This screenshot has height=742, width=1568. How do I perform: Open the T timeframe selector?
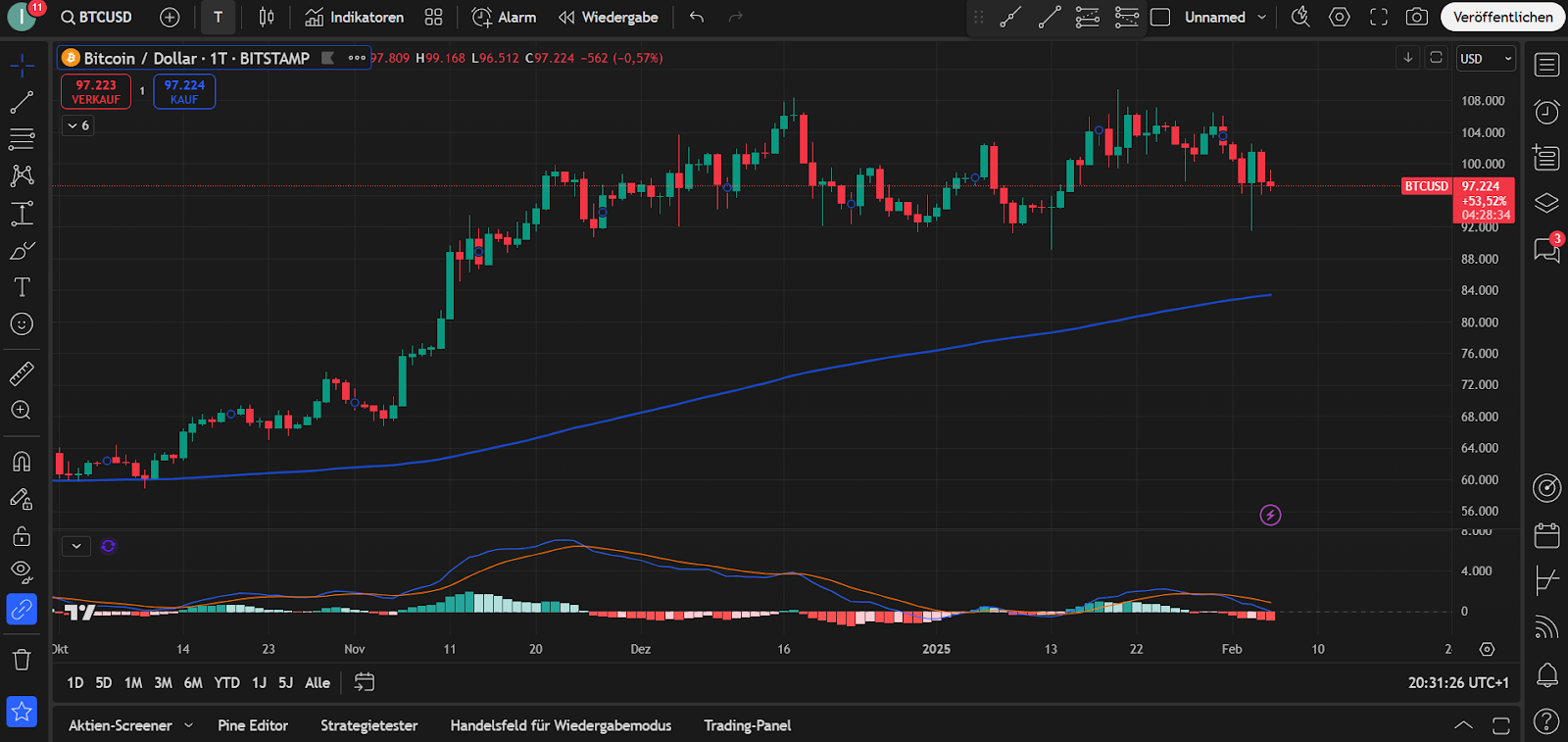(219, 17)
